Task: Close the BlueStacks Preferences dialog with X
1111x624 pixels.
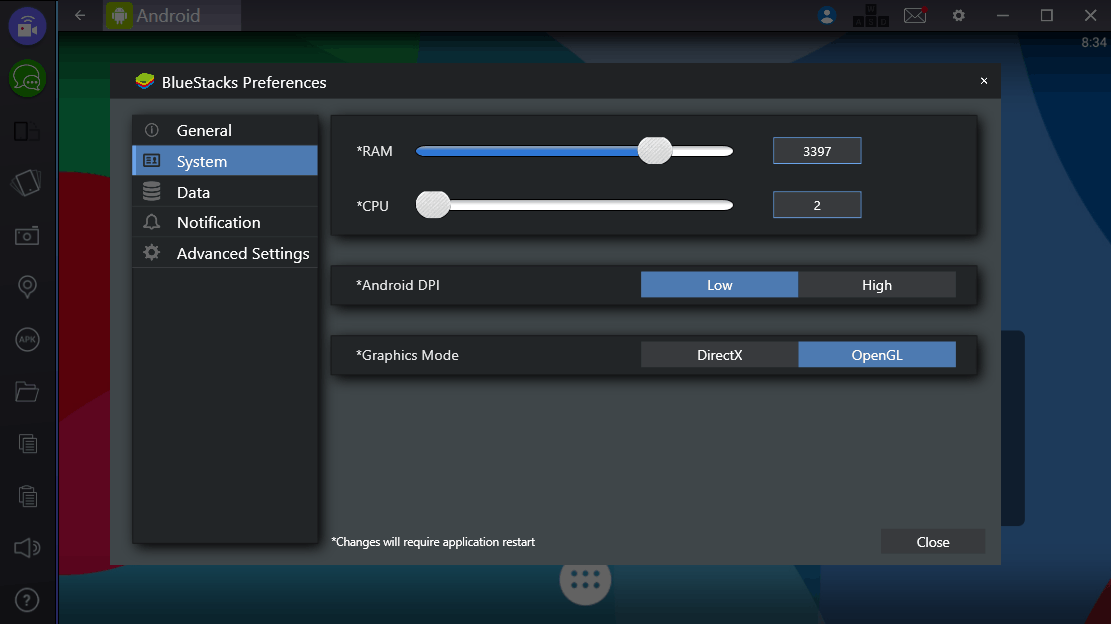Action: click(983, 81)
